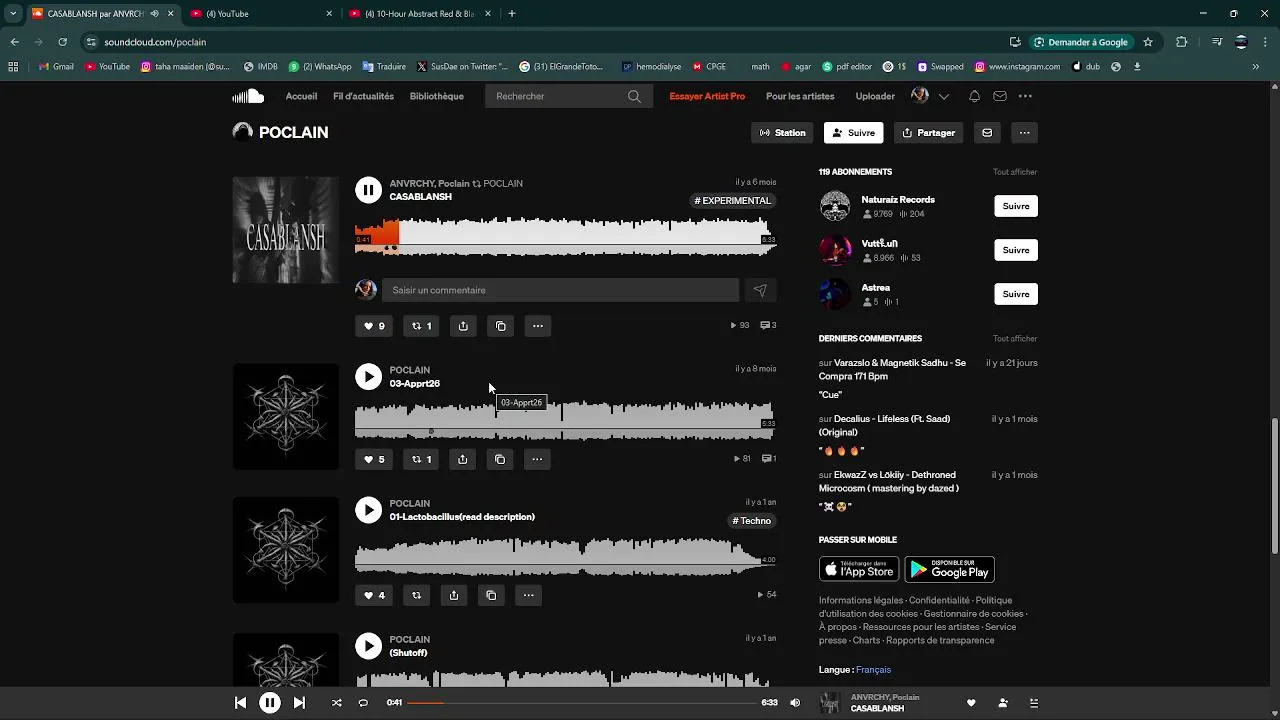Open Essayer Artist Pro link
The image size is (1280, 720).
coord(707,96)
